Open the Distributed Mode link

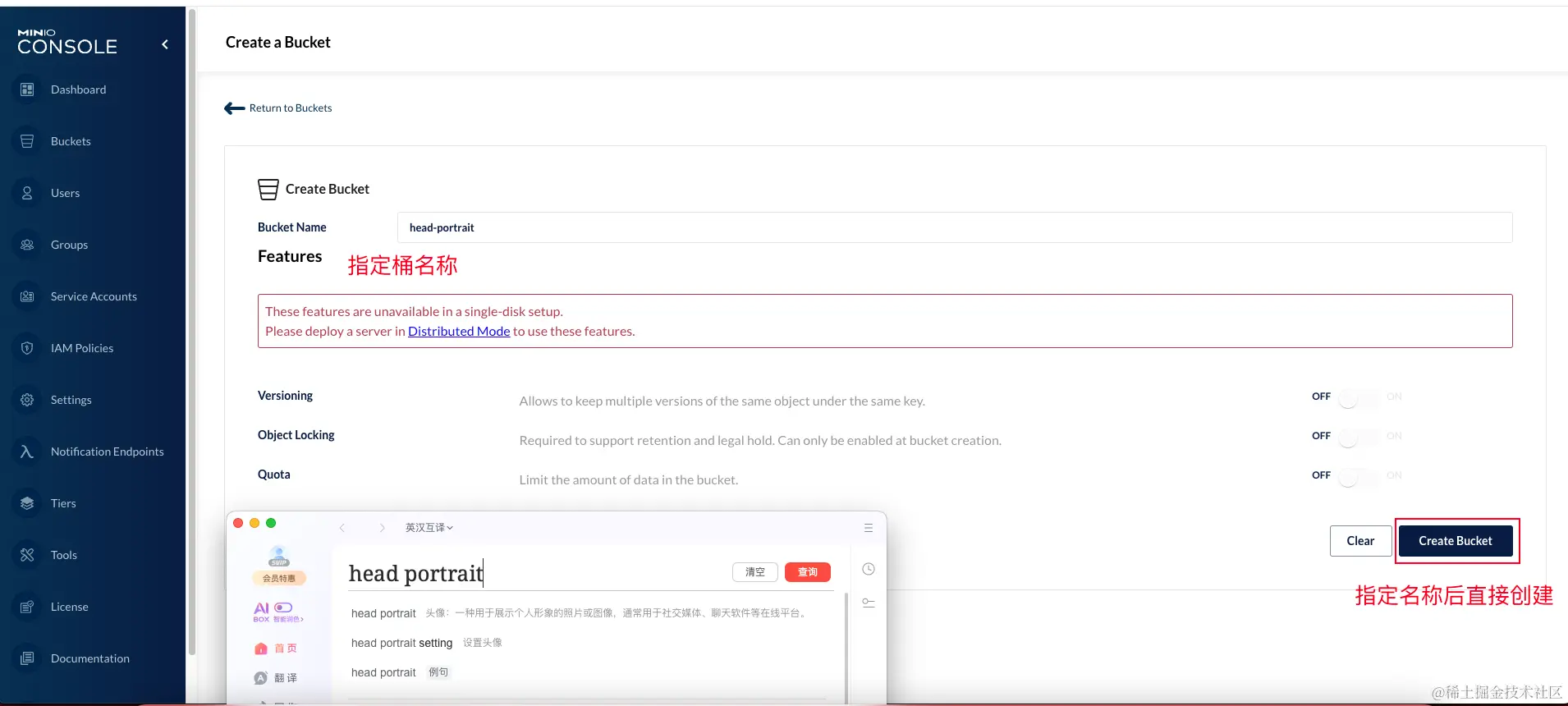[x=459, y=331]
